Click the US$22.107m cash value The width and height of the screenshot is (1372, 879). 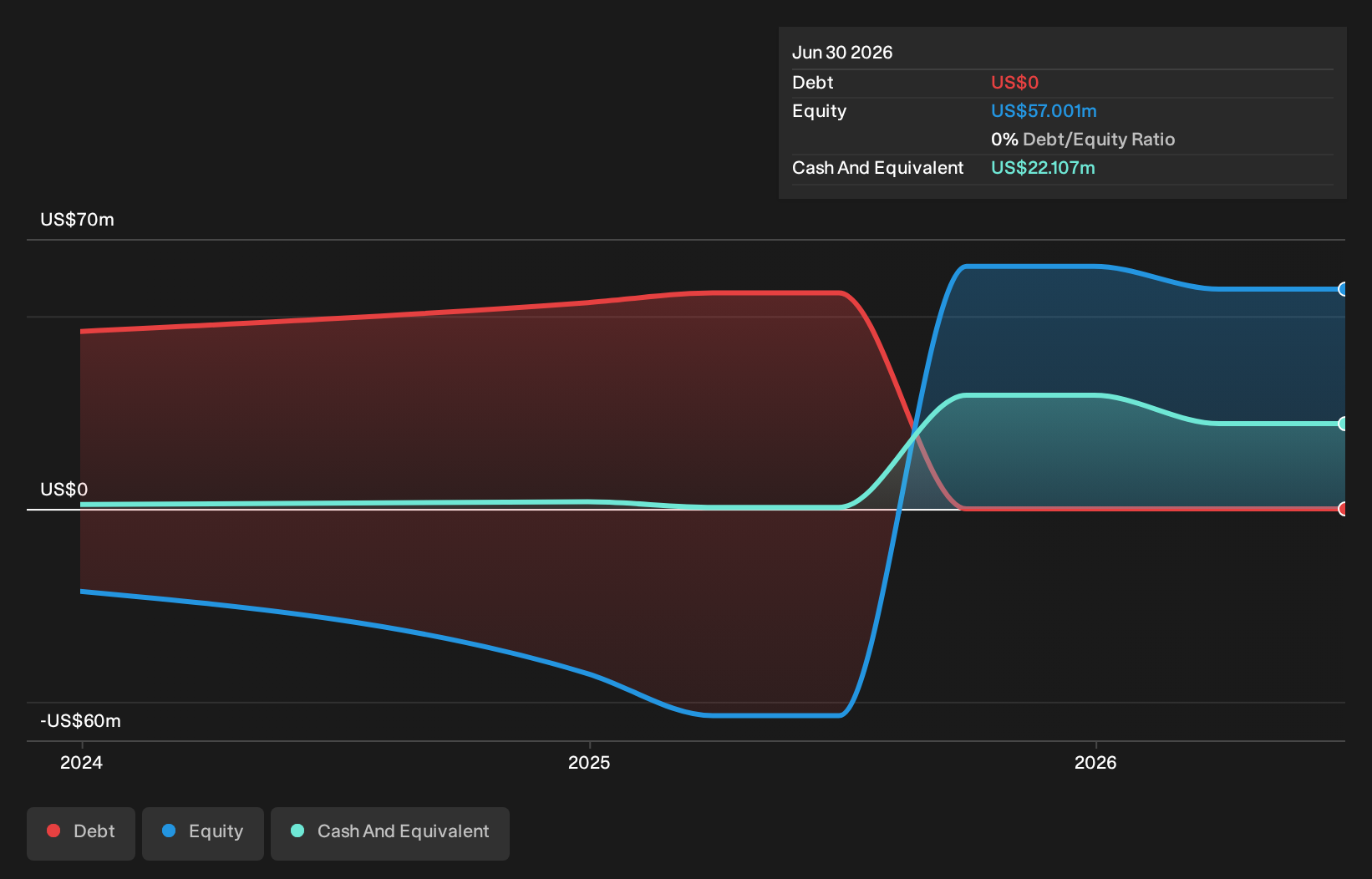pyautogui.click(x=1043, y=168)
